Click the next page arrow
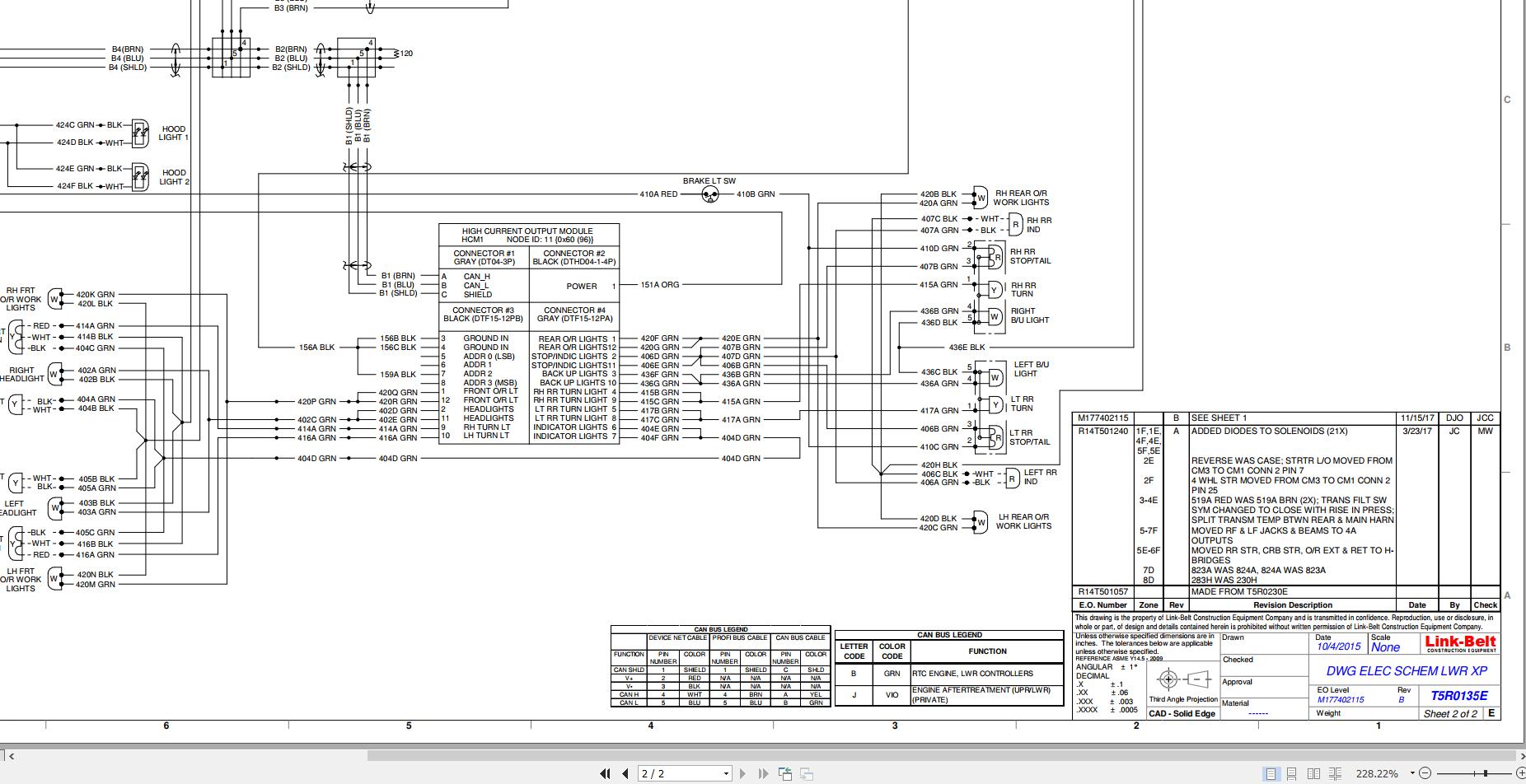Image resolution: width=1526 pixels, height=784 pixels. (x=743, y=773)
